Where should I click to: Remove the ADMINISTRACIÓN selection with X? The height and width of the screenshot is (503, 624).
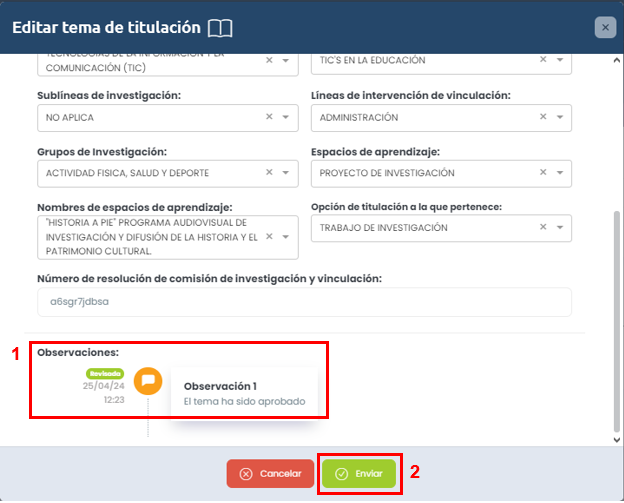(x=544, y=117)
